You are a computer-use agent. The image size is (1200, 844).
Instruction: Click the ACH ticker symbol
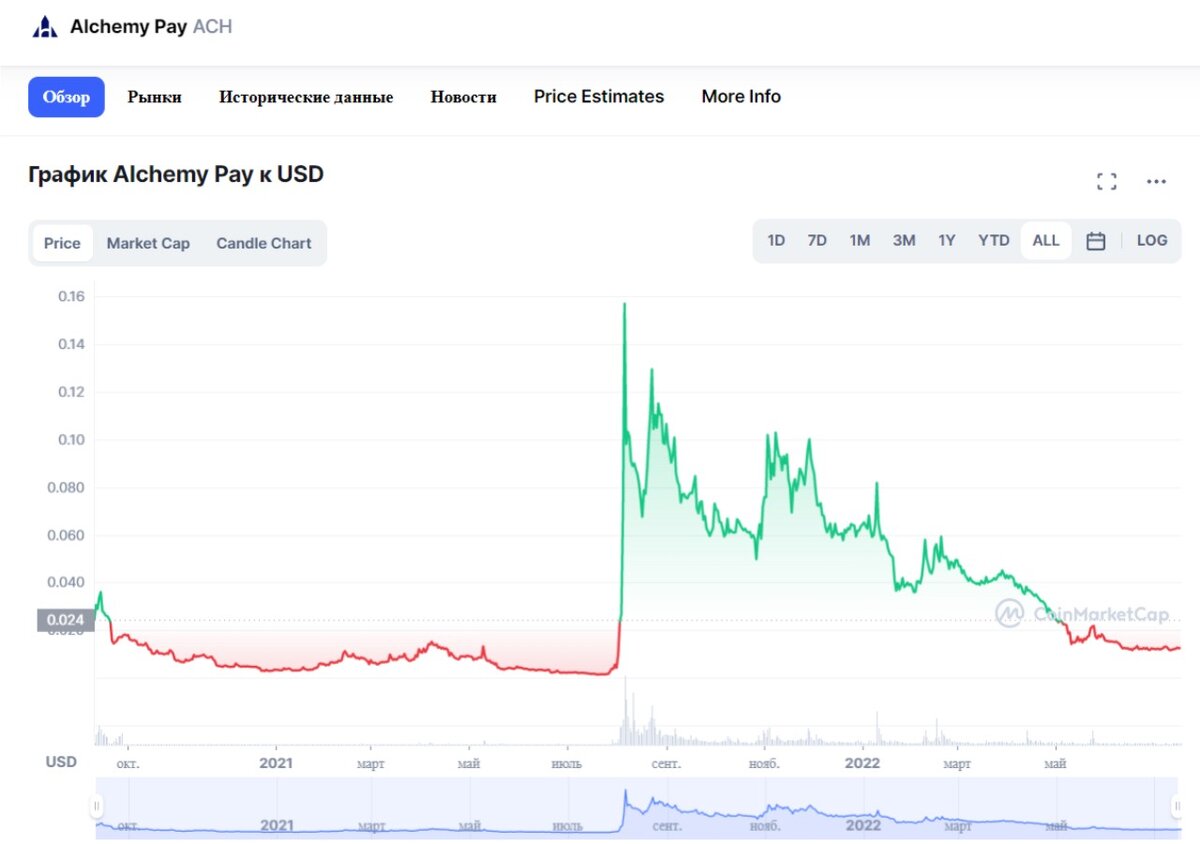[x=212, y=27]
